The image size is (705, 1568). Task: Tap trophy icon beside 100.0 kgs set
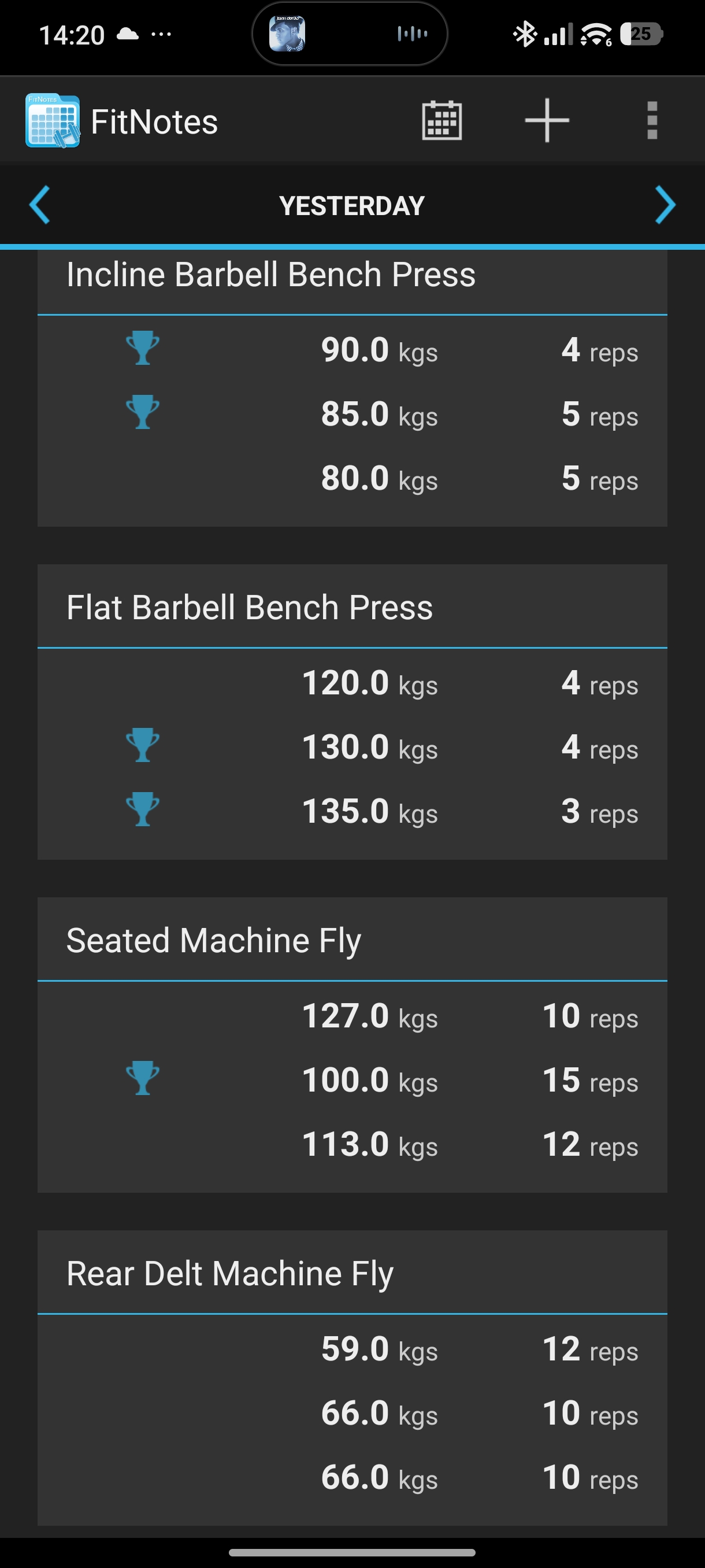[142, 1078]
